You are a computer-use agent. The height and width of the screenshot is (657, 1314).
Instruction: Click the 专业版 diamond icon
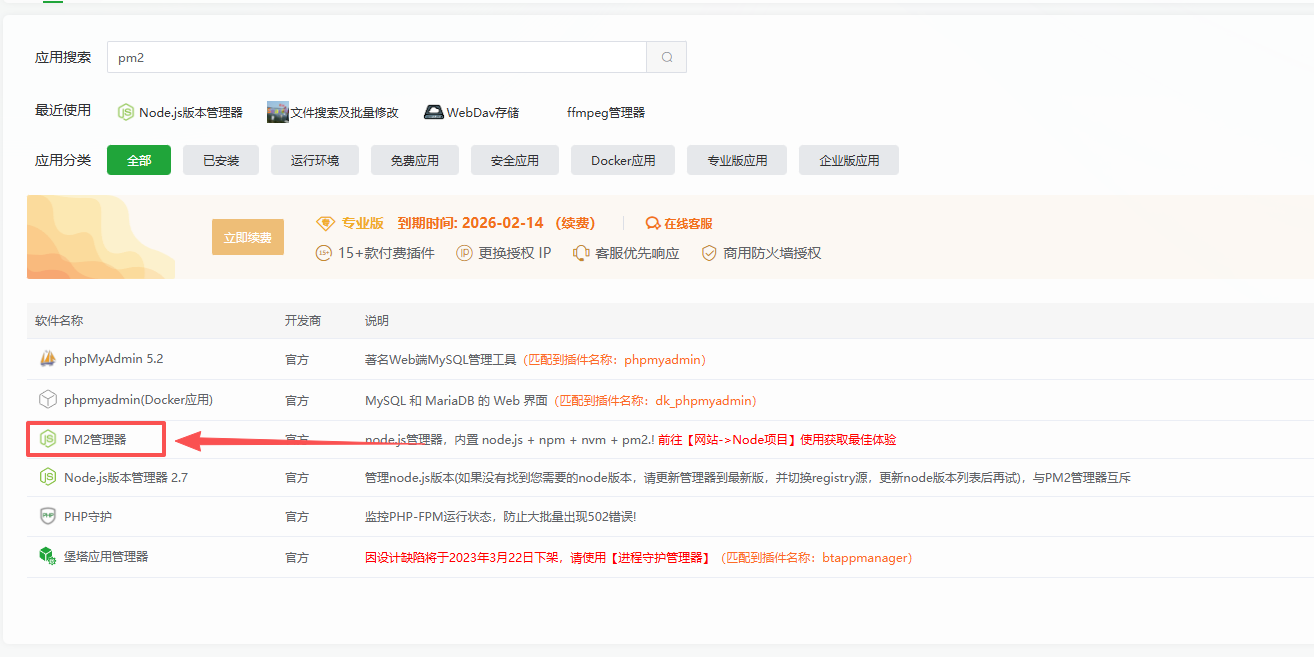pyautogui.click(x=324, y=223)
